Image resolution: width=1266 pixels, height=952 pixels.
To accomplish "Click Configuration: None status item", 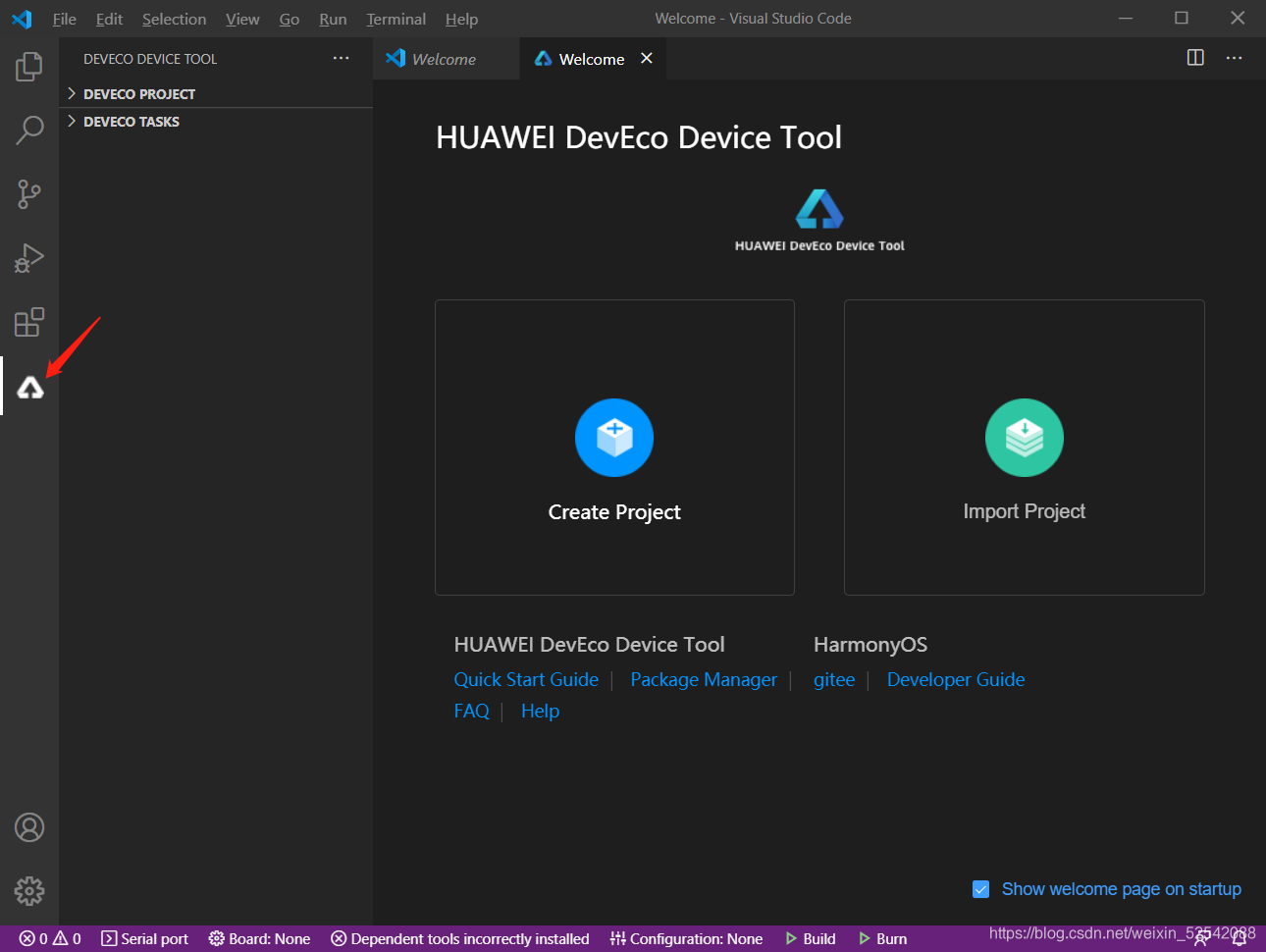I will (686, 939).
